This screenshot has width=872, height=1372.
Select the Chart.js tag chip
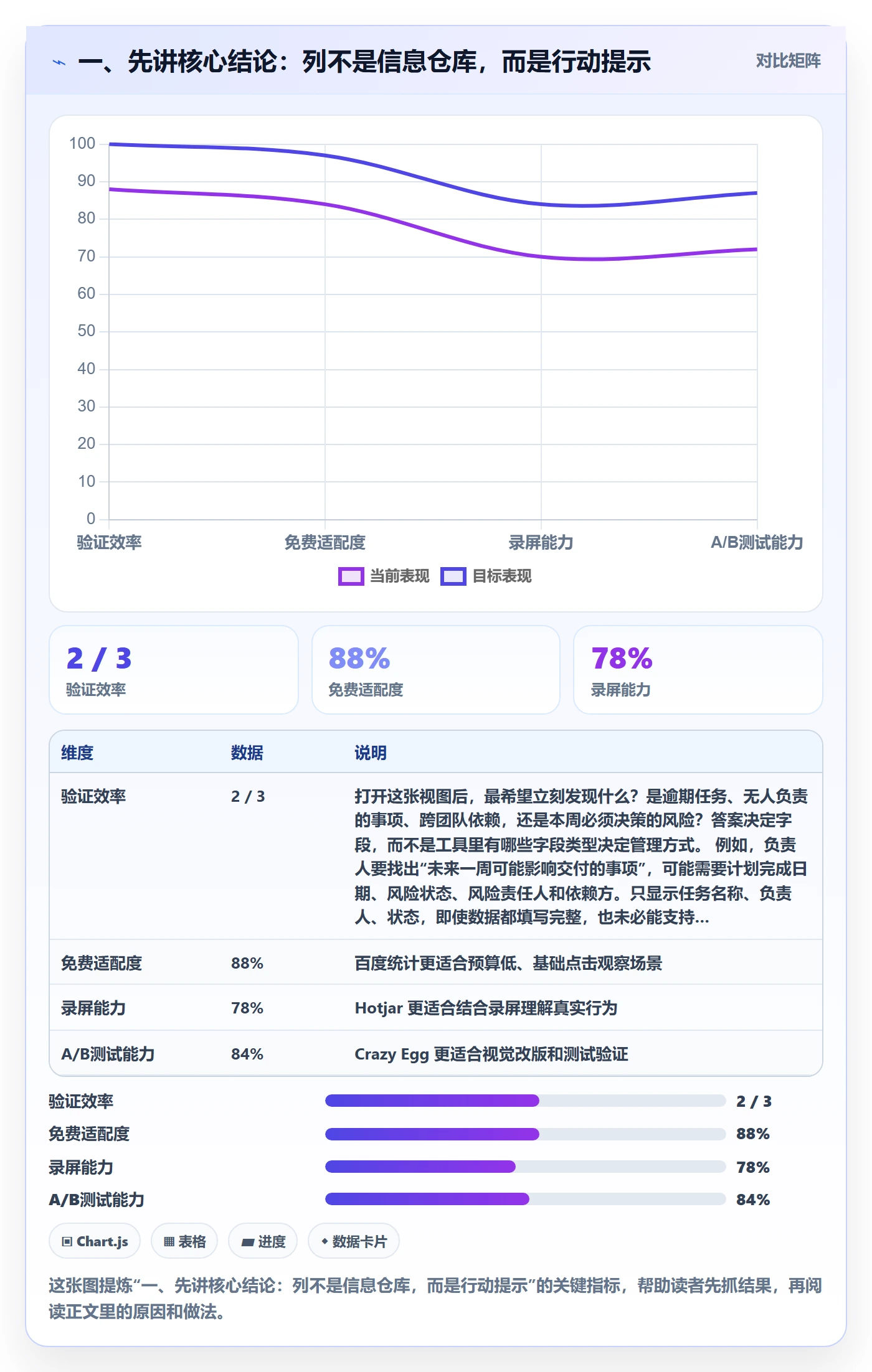click(95, 1241)
